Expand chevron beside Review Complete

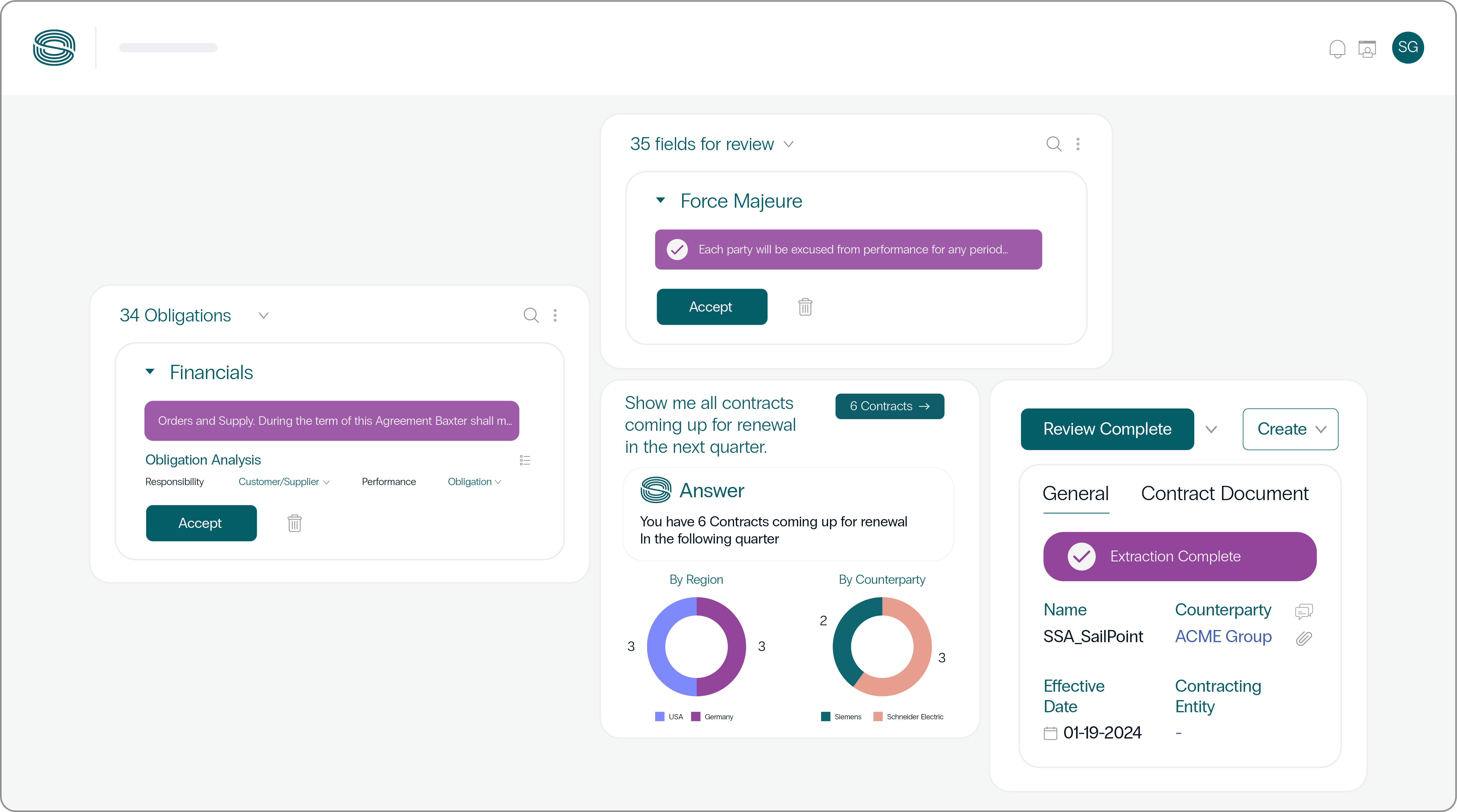[1211, 429]
